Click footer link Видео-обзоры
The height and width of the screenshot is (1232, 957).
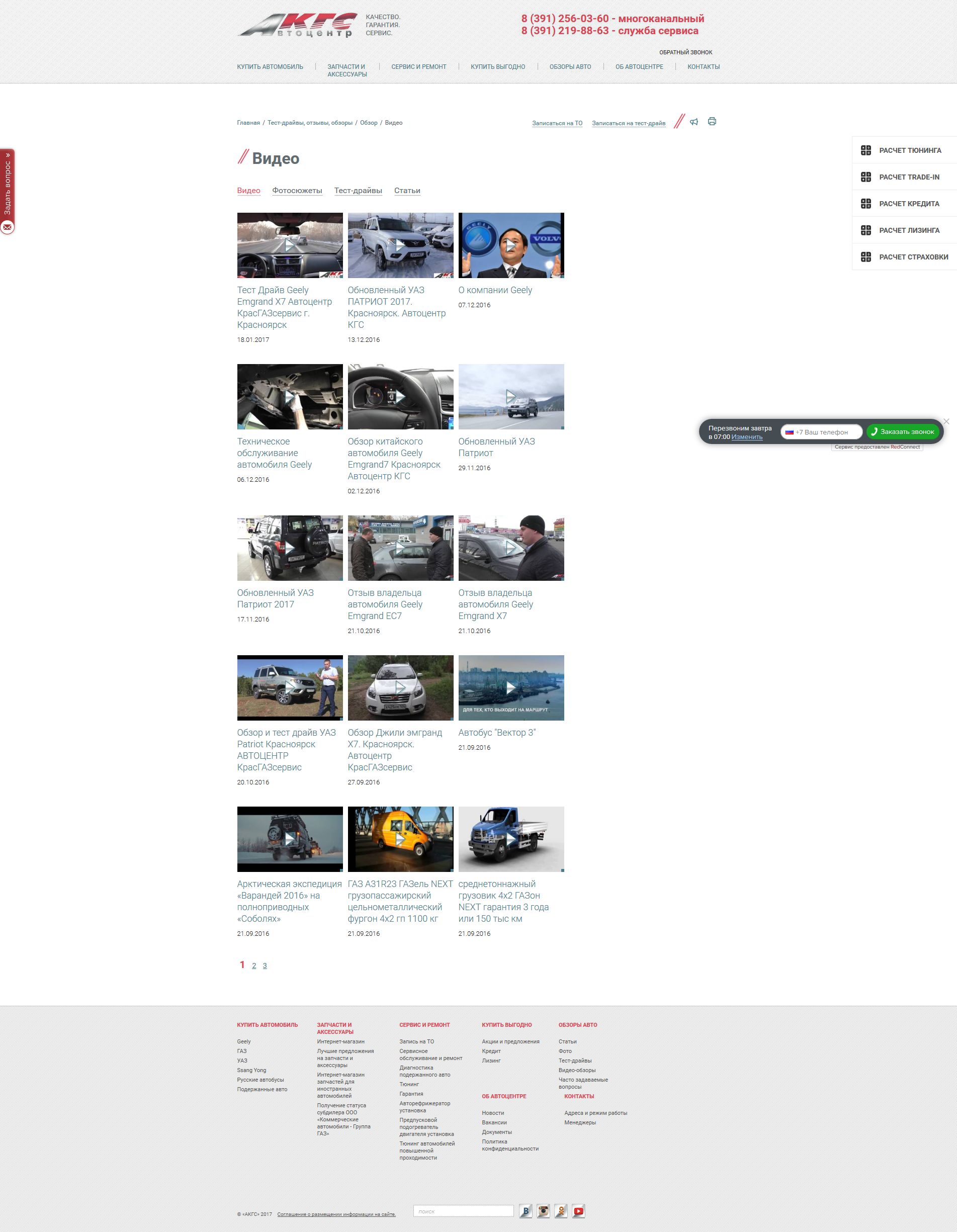577,1070
